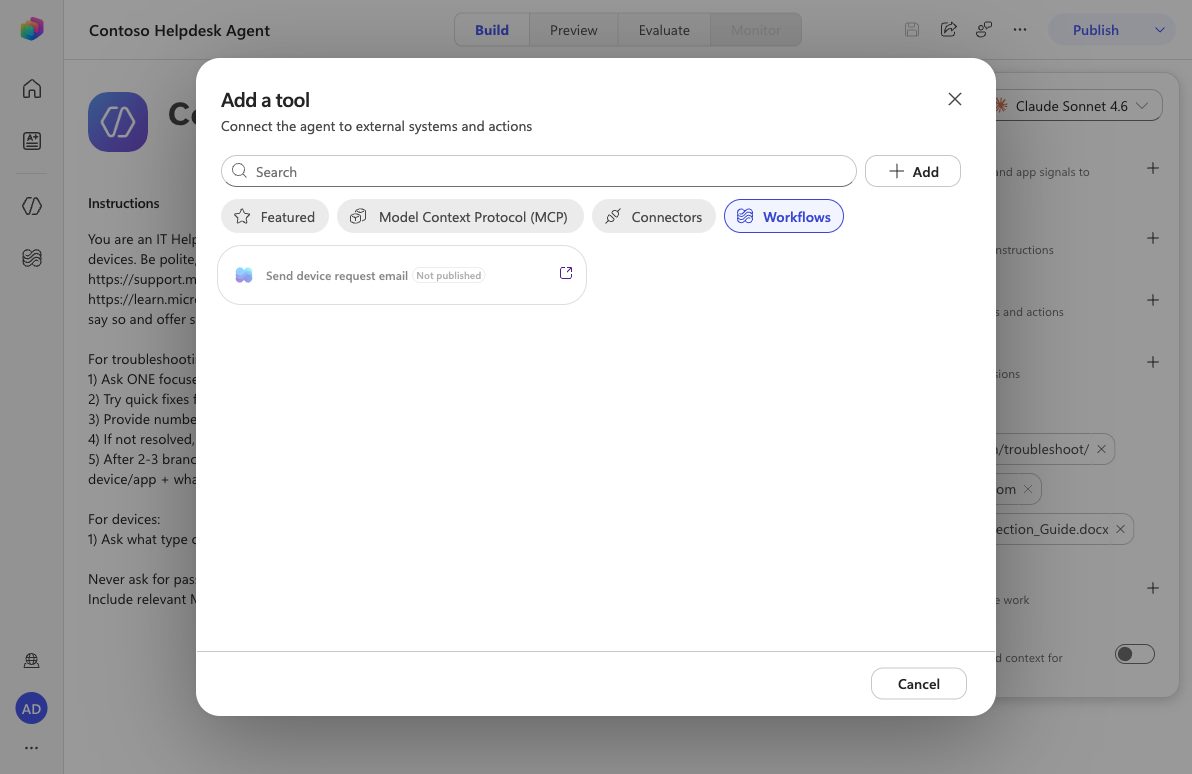Select the Connectors filter chip
The height and width of the screenshot is (774, 1192).
653,217
